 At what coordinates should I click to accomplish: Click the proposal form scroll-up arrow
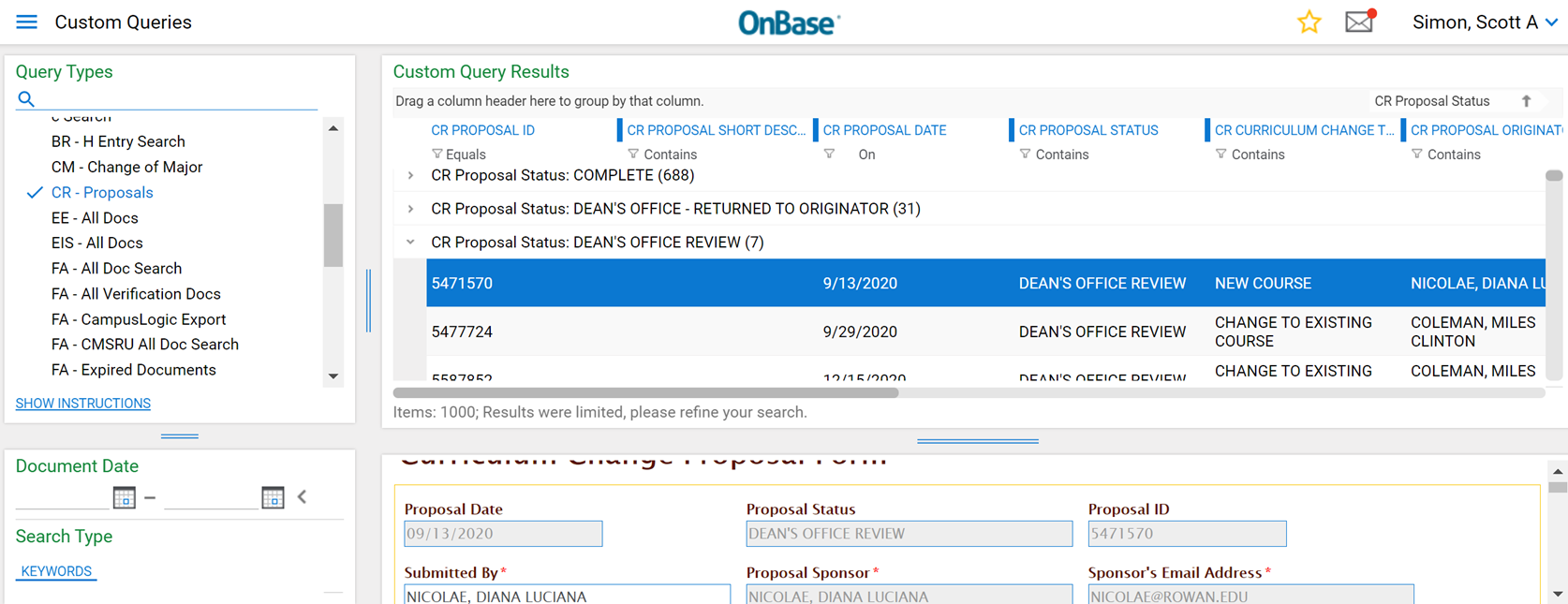pos(1557,472)
